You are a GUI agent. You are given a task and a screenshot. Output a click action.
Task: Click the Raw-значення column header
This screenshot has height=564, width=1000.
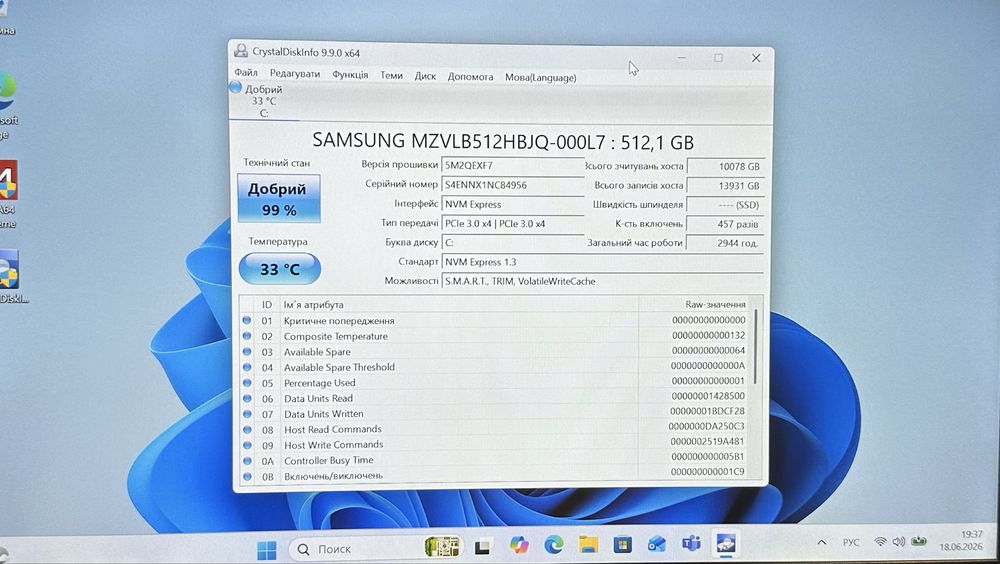(x=694, y=305)
